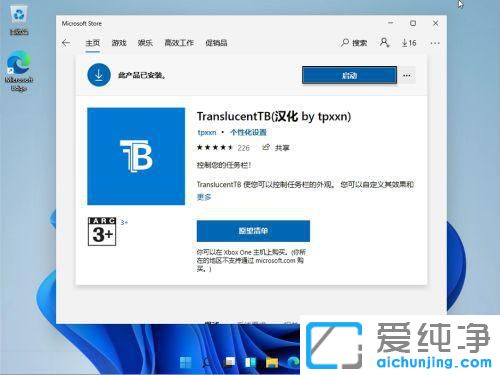Image resolution: width=500 pixels, height=375 pixels.
Task: Go back with the arrow icon
Action: (66, 43)
